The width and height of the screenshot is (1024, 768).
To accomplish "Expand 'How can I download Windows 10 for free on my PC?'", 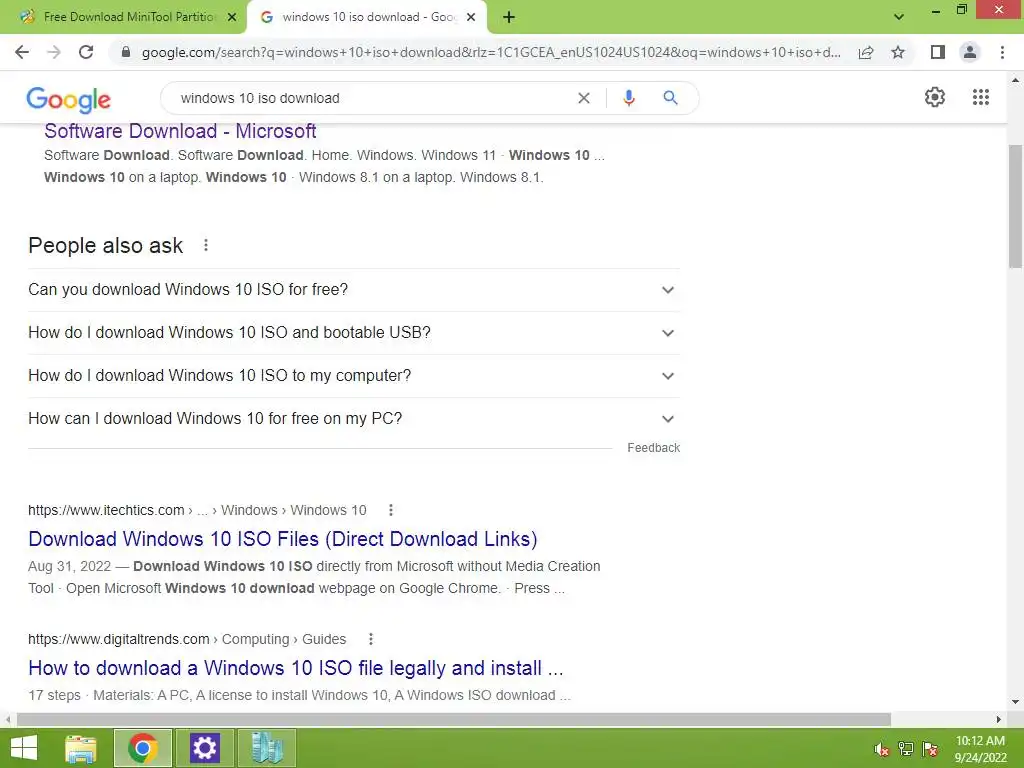I will (x=354, y=419).
